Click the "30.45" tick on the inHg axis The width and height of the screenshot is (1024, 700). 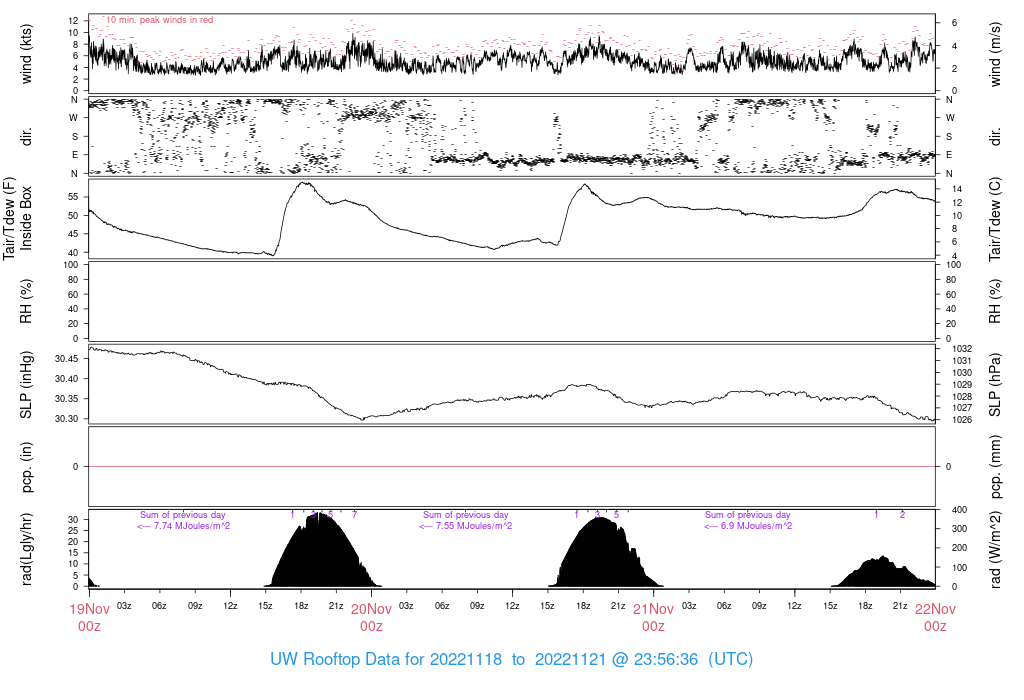tap(67, 358)
